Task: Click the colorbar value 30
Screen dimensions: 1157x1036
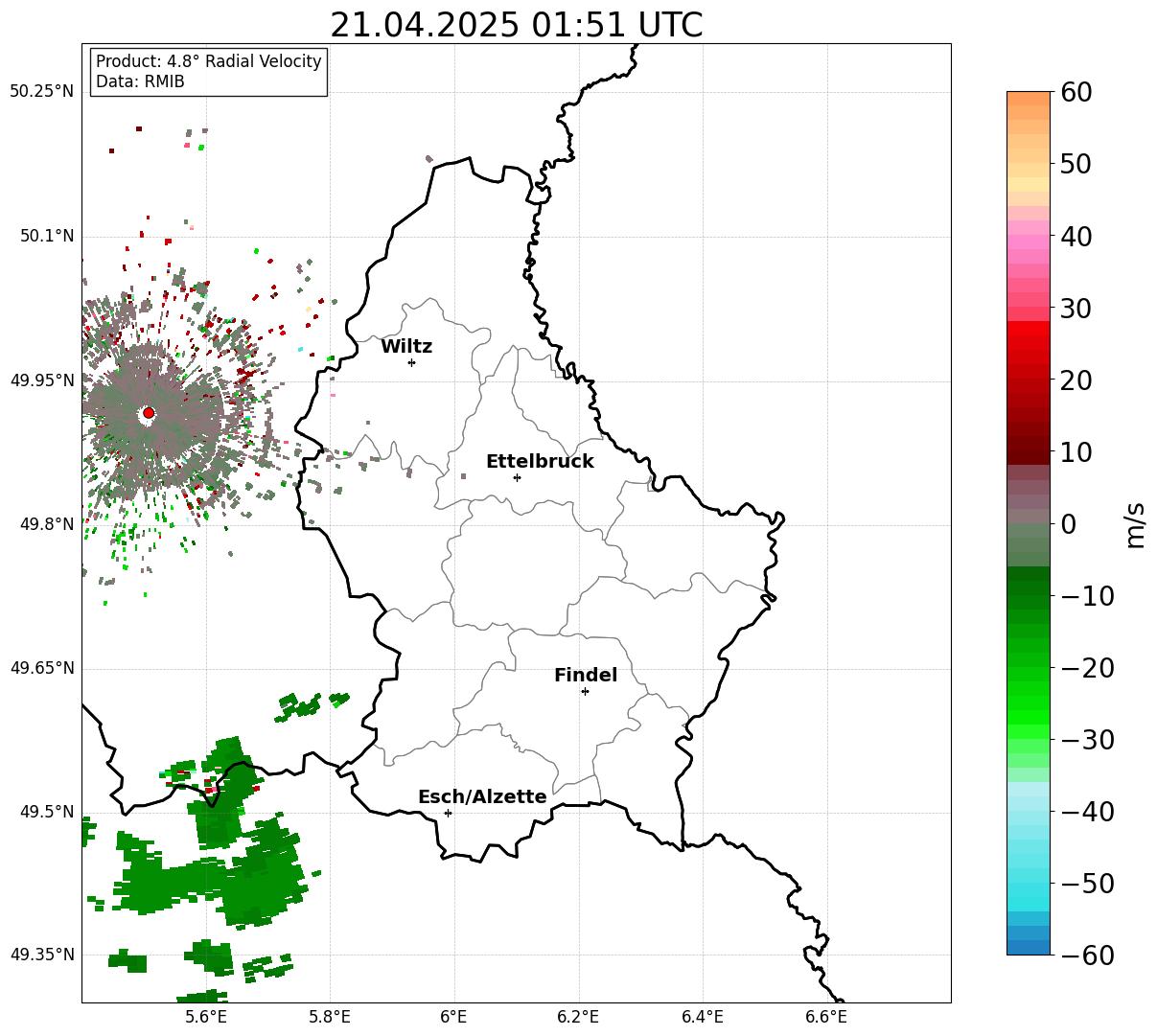Action: click(x=1076, y=309)
